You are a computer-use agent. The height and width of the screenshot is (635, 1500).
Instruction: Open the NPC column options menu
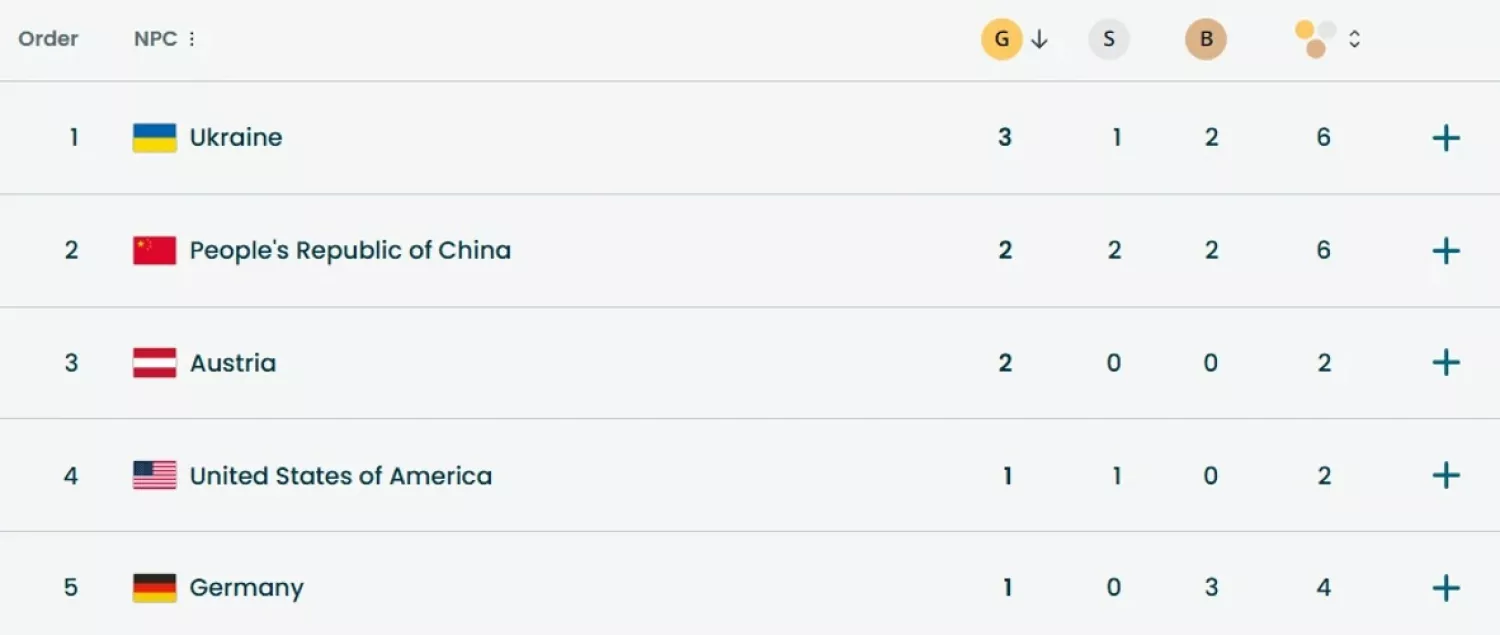click(191, 38)
